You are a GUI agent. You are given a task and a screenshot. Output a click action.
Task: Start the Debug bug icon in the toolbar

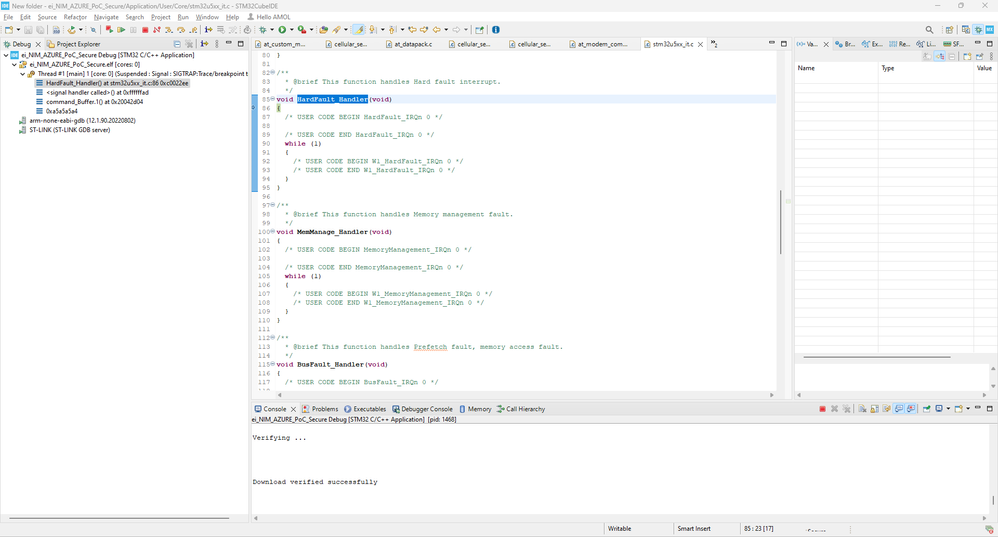pyautogui.click(x=262, y=29)
